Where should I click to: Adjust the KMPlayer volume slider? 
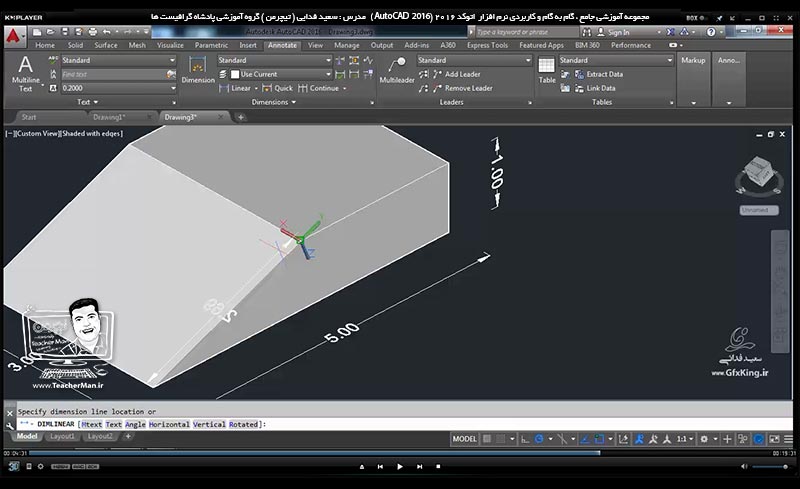769,467
